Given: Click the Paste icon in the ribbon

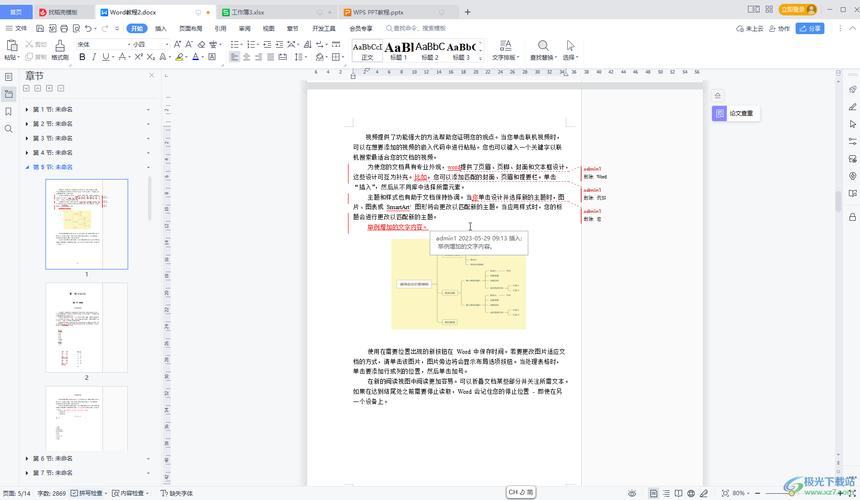Looking at the screenshot, I should 12,46.
